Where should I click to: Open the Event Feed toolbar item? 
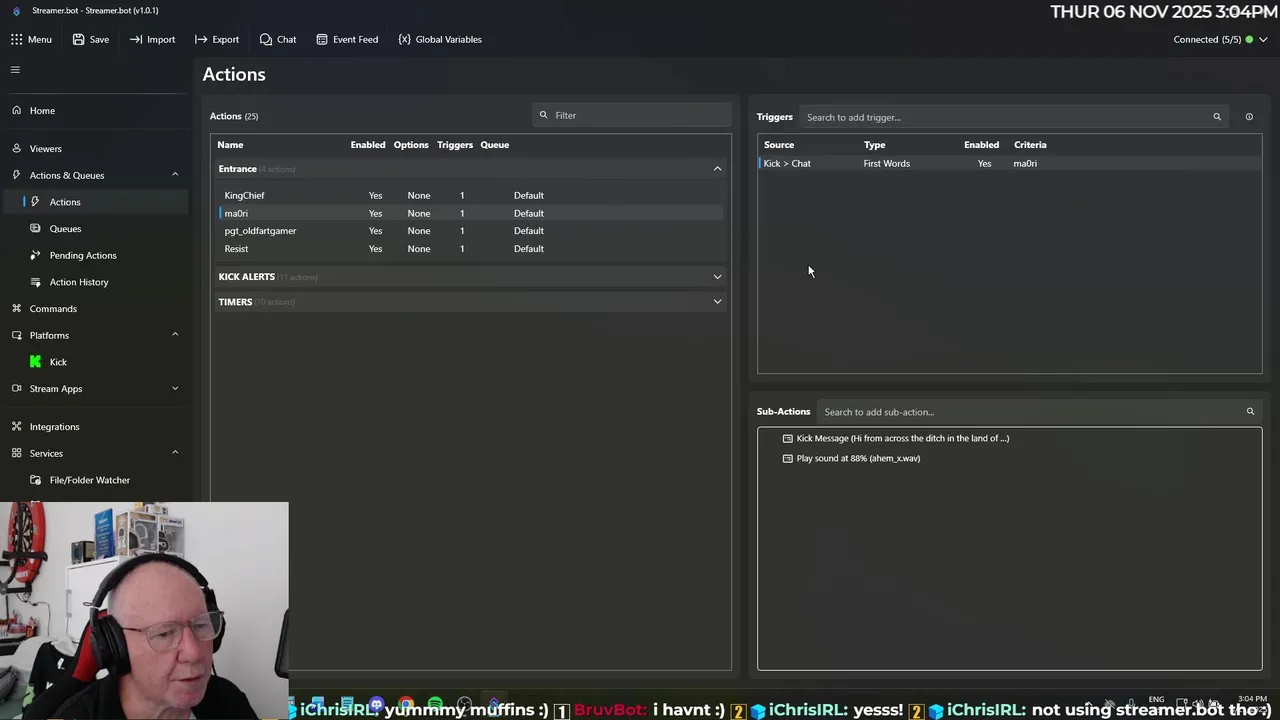(347, 39)
